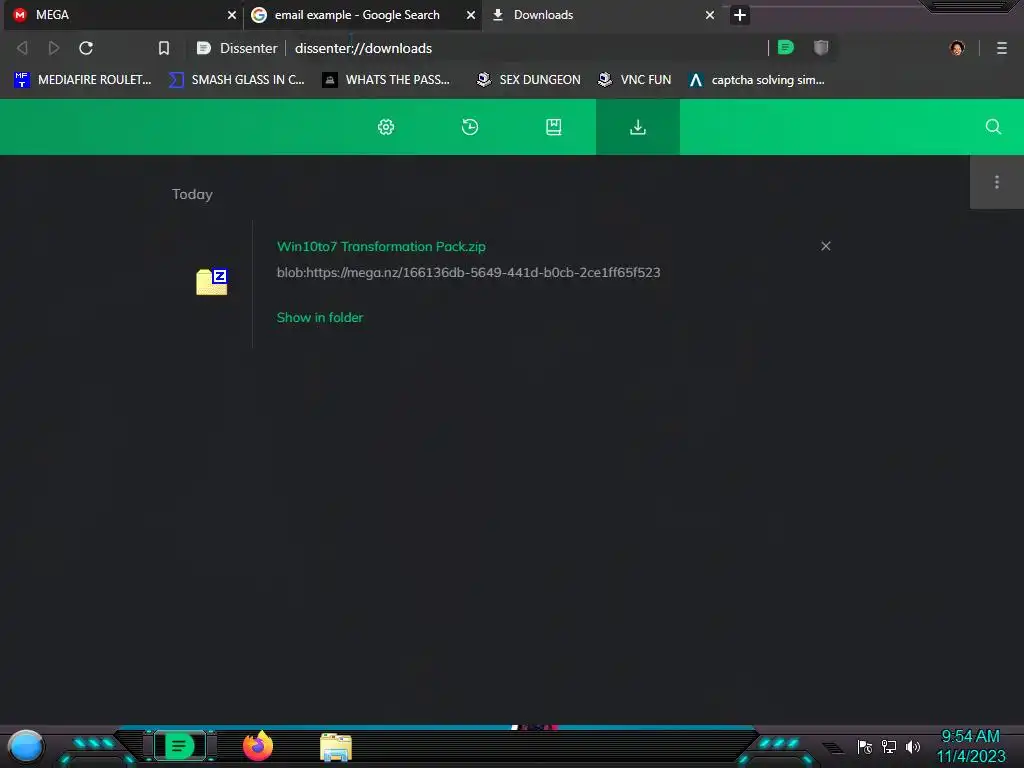
Task: Click the Start orb on taskbar
Action: 26,747
